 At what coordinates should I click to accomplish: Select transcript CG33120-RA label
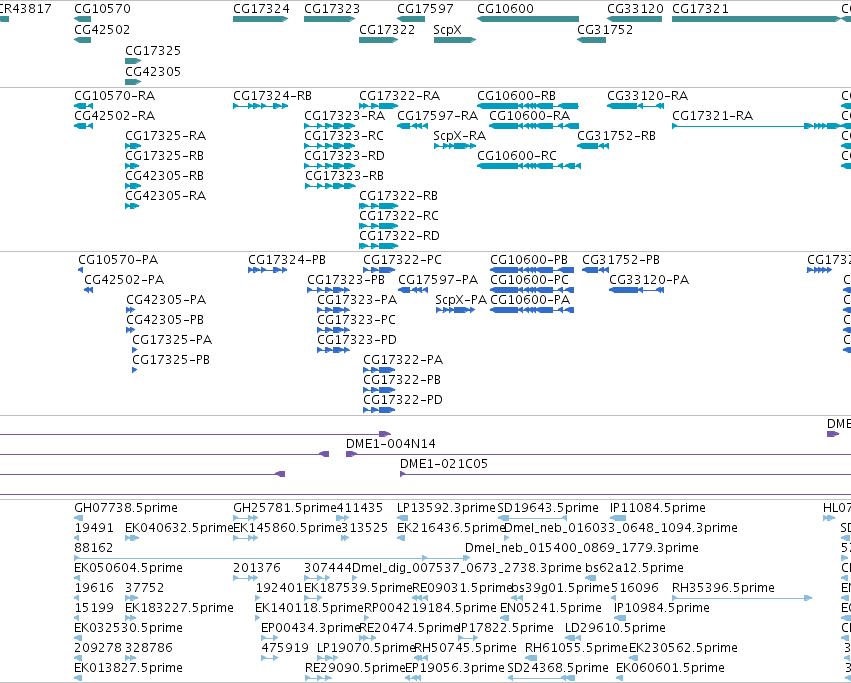[x=647, y=96]
